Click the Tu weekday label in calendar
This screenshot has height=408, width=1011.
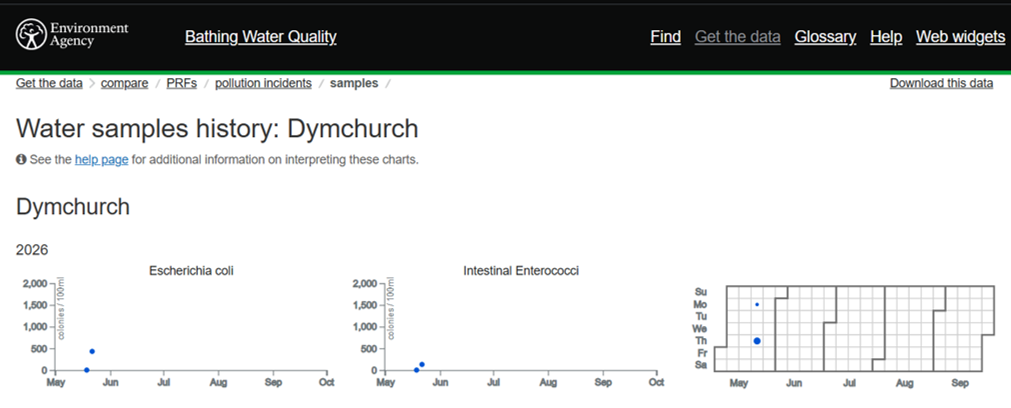pos(702,316)
